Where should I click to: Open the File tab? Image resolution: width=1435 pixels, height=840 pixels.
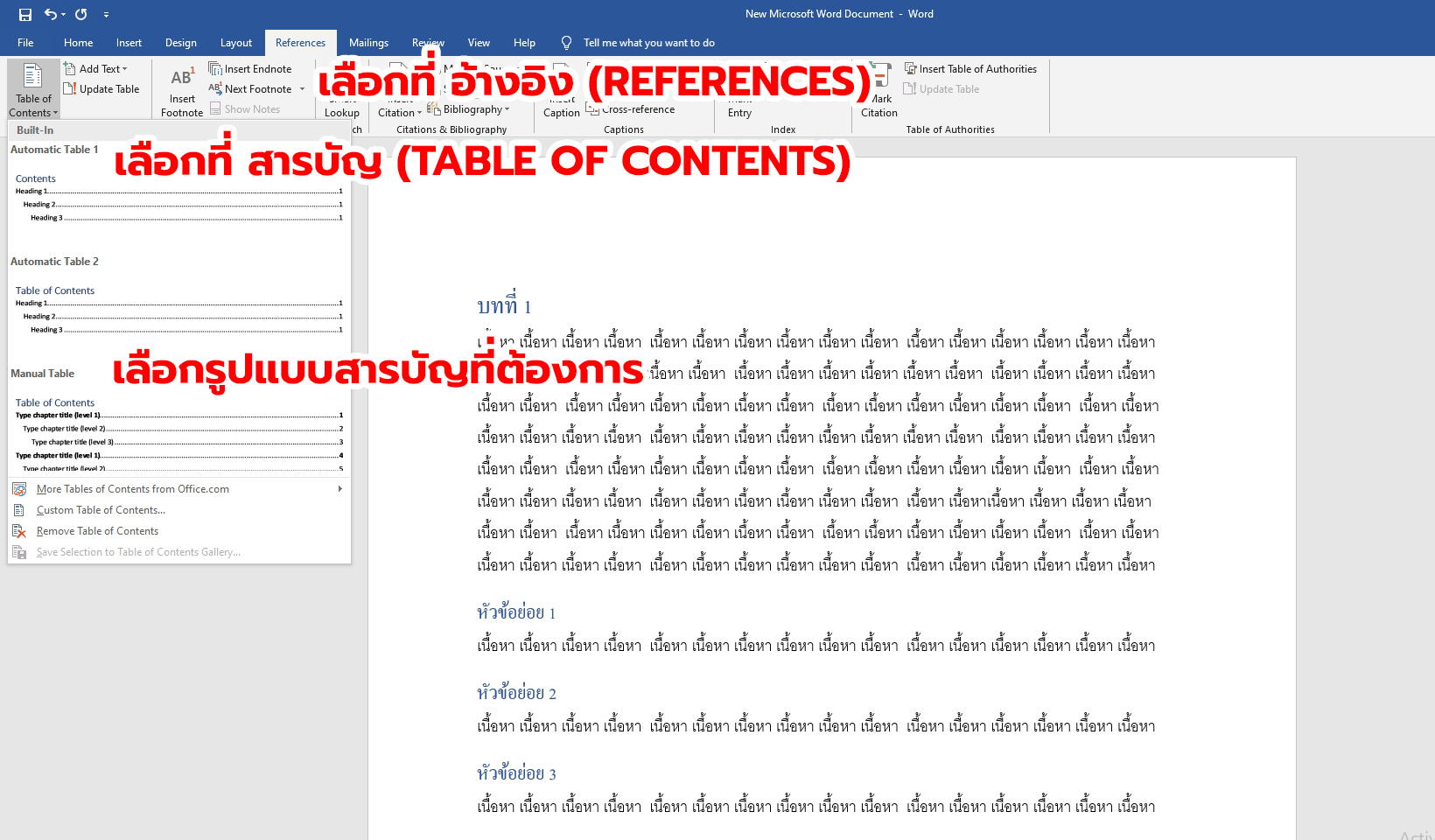[x=25, y=42]
